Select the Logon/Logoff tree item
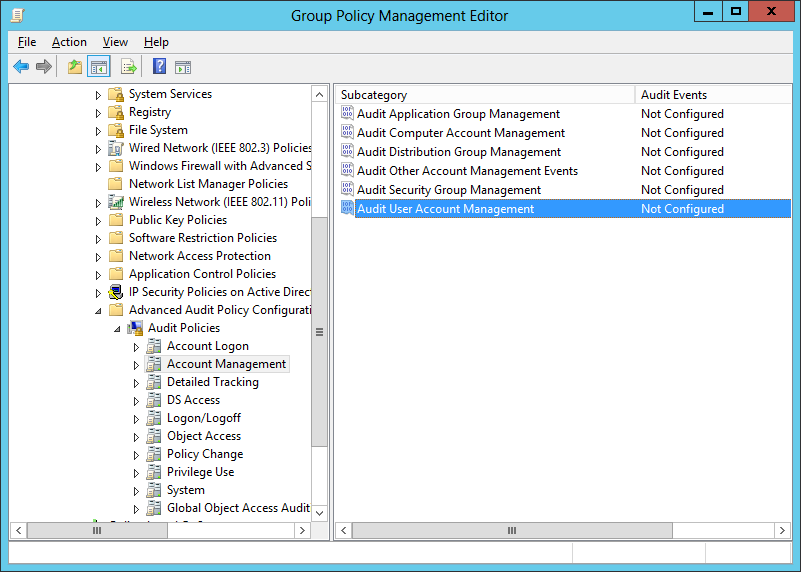Image resolution: width=801 pixels, height=572 pixels. [204, 418]
